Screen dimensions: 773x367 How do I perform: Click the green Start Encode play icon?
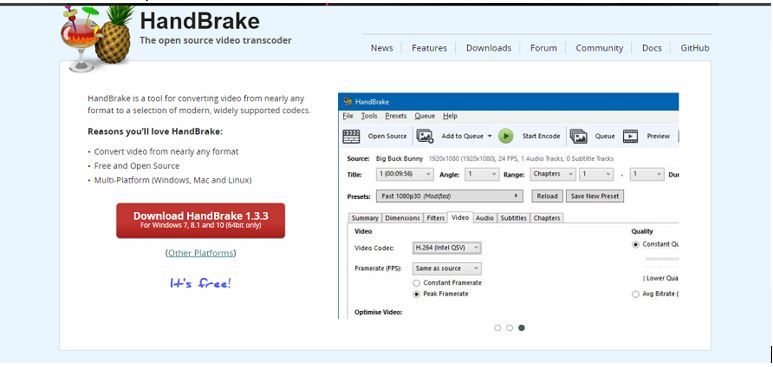(505, 136)
